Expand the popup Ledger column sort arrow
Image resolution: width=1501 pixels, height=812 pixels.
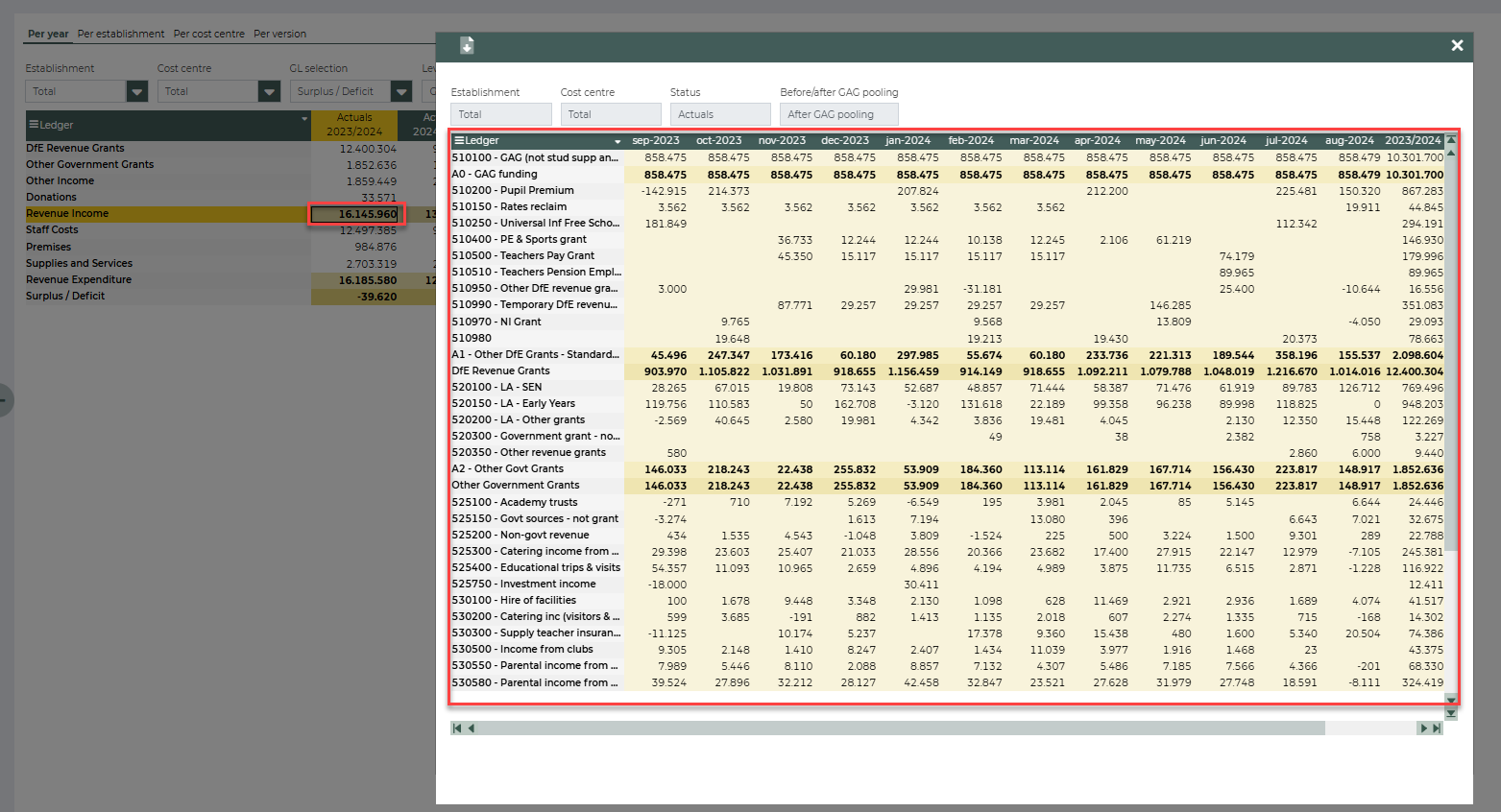(x=617, y=142)
